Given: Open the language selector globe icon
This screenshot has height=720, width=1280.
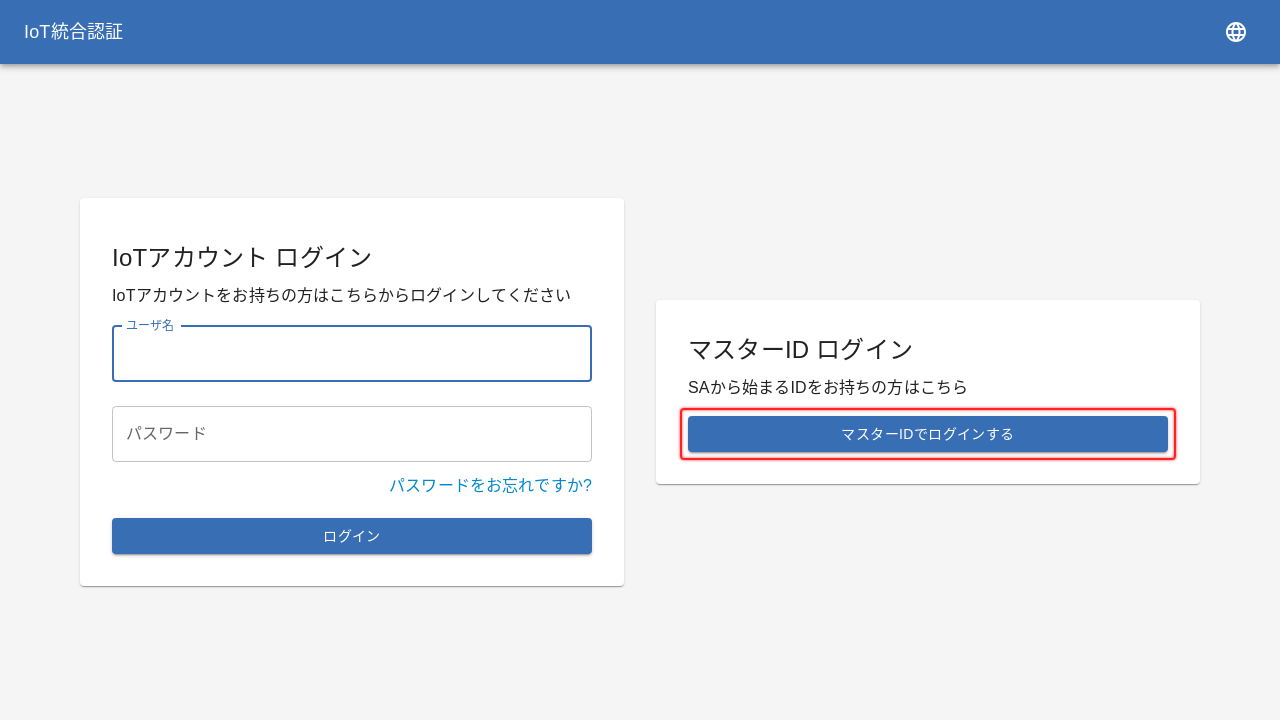Looking at the screenshot, I should coord(1236,32).
